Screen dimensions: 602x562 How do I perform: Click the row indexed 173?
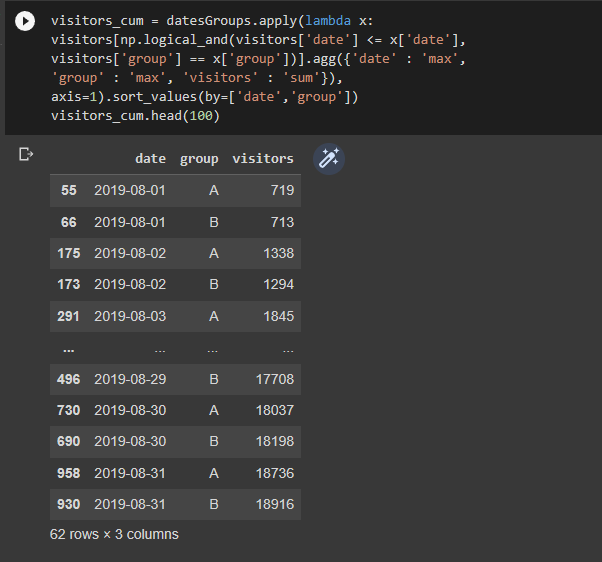(x=175, y=285)
